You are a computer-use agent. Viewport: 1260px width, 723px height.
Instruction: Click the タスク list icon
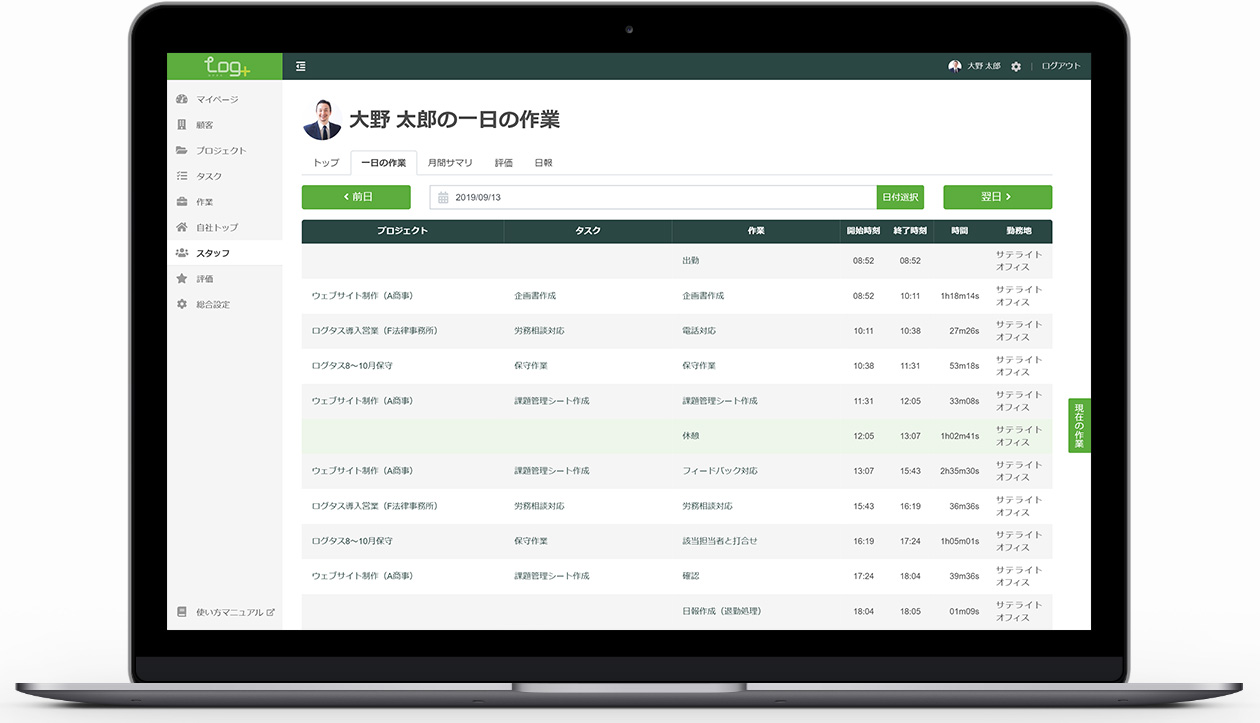tap(182, 176)
